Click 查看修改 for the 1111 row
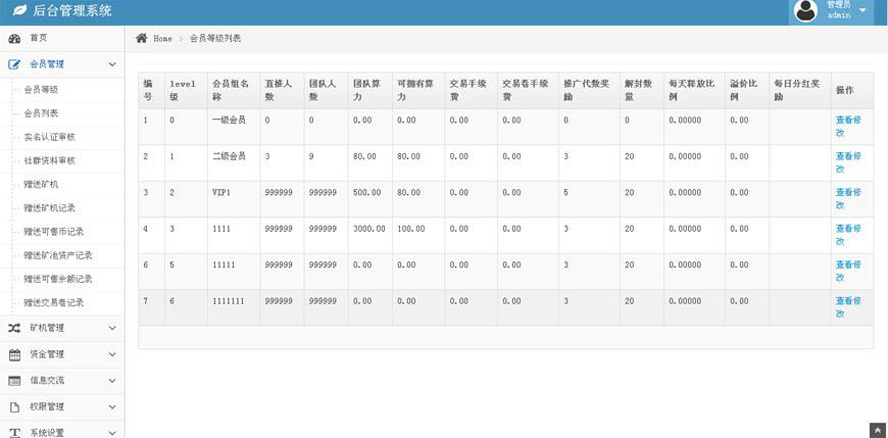888x438 pixels. [848, 236]
